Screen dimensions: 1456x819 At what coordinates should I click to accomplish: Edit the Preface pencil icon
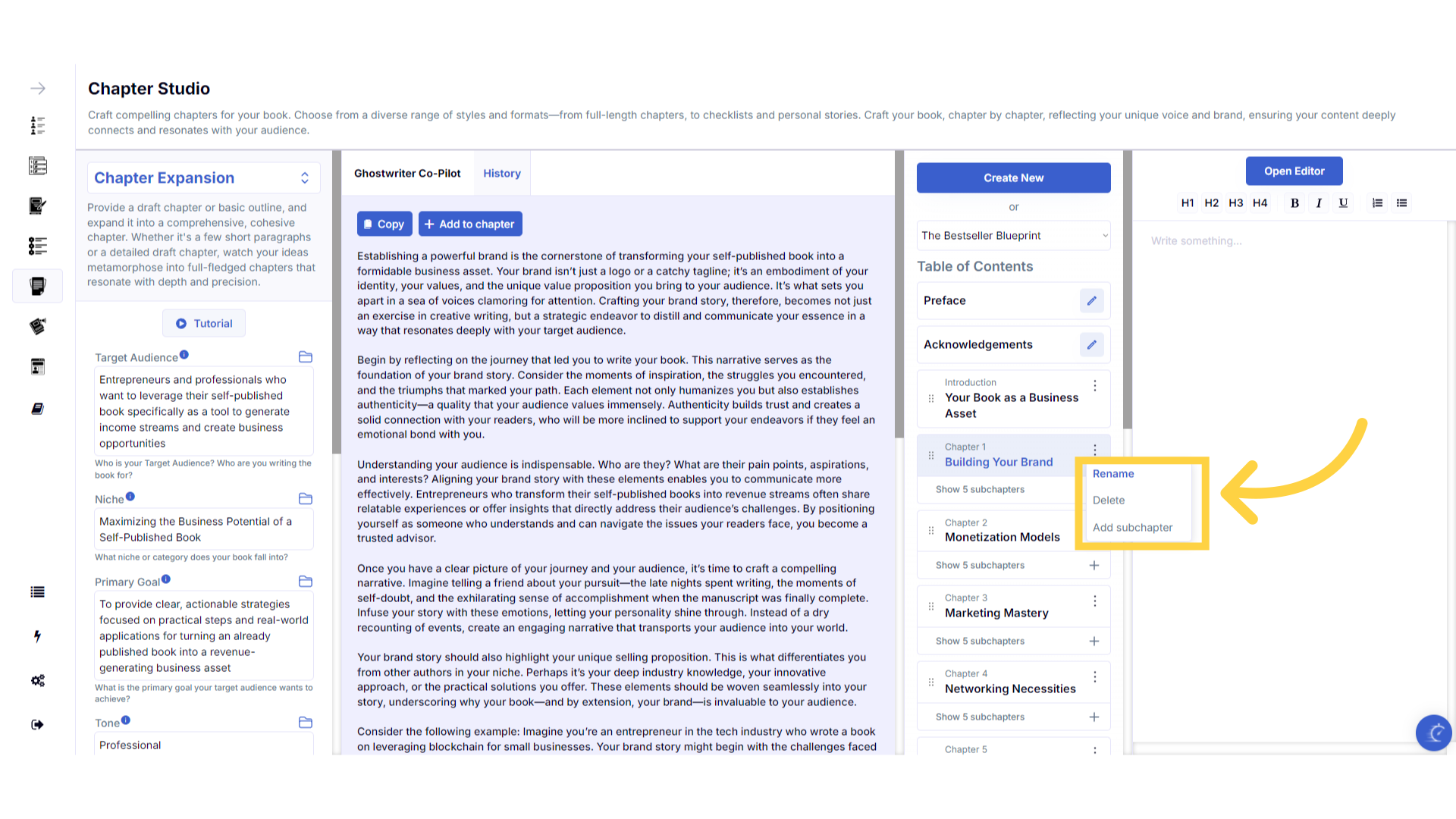click(1091, 301)
